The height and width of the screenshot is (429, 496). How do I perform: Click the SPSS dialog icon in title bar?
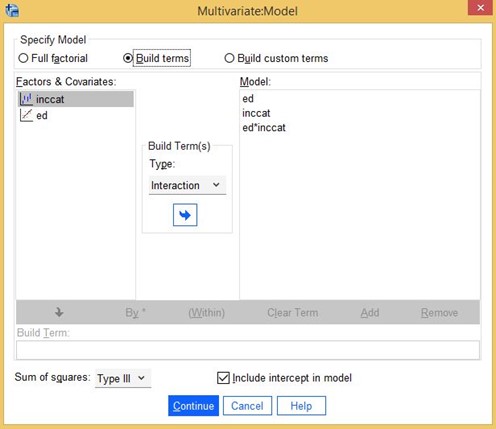tap(12, 10)
